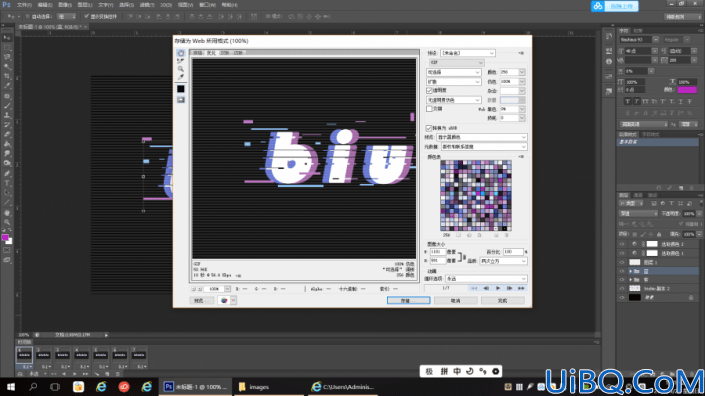
Task: Play the animation in the dialog
Action: tap(498, 288)
